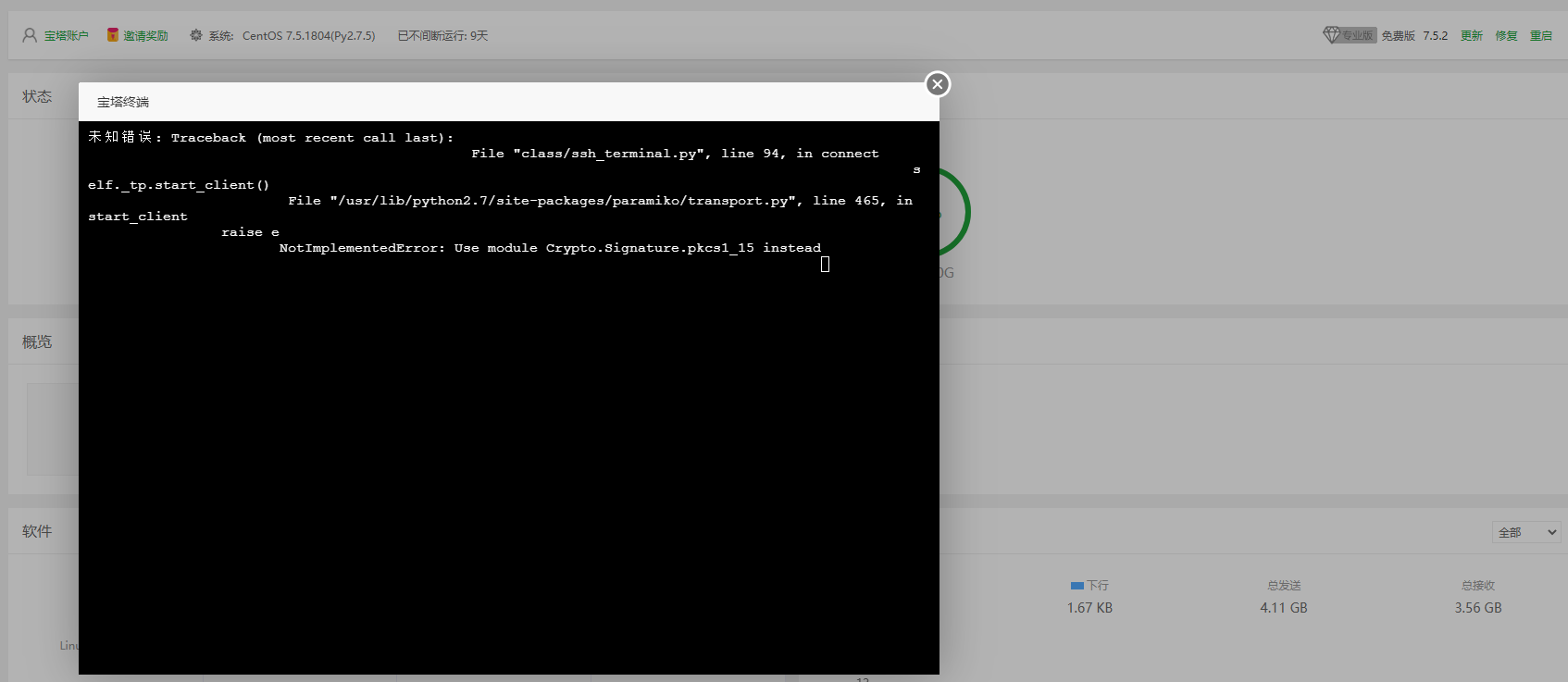Click the 7.5.2 version number
The height and width of the screenshot is (682, 1568).
[x=1436, y=36]
